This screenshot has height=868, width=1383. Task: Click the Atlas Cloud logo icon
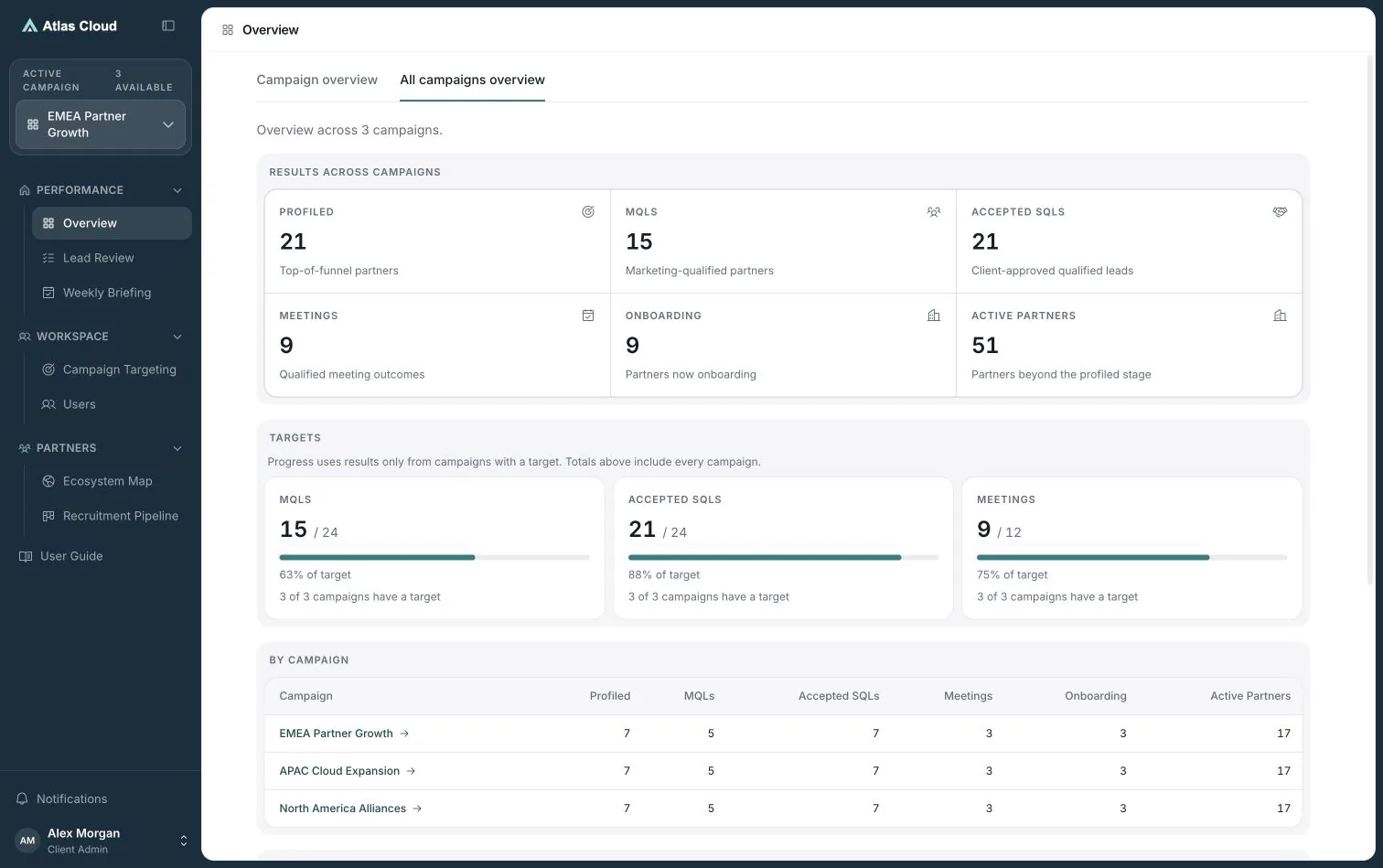[x=30, y=26]
